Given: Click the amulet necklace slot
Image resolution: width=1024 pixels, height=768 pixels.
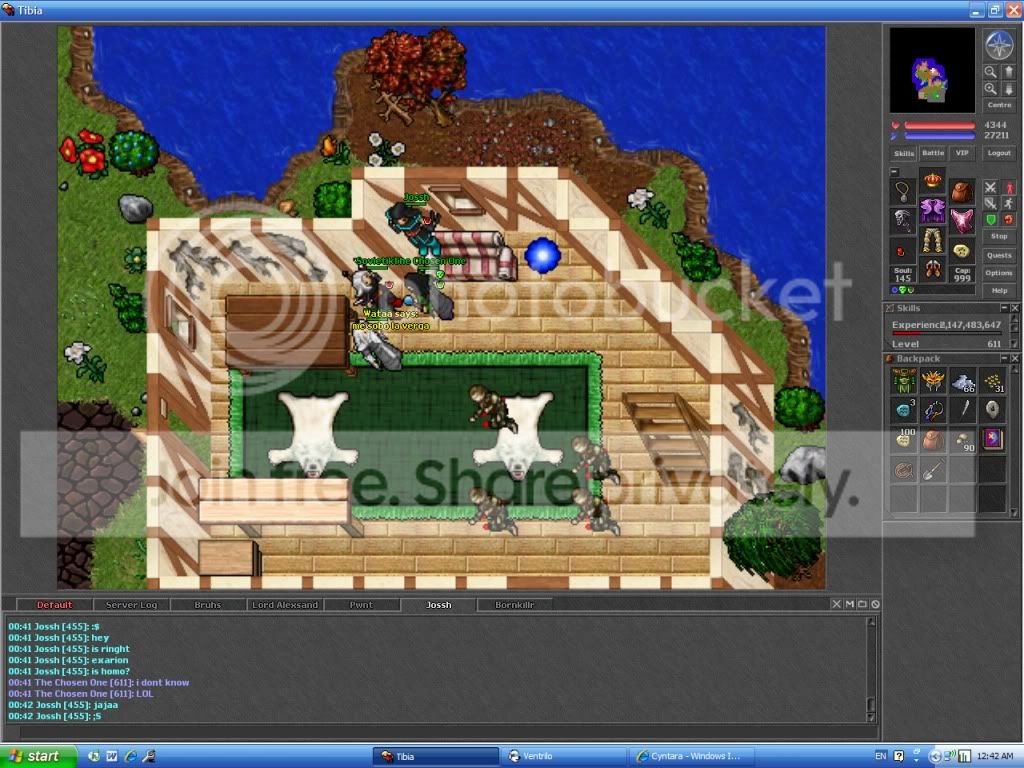Looking at the screenshot, I should point(903,191).
